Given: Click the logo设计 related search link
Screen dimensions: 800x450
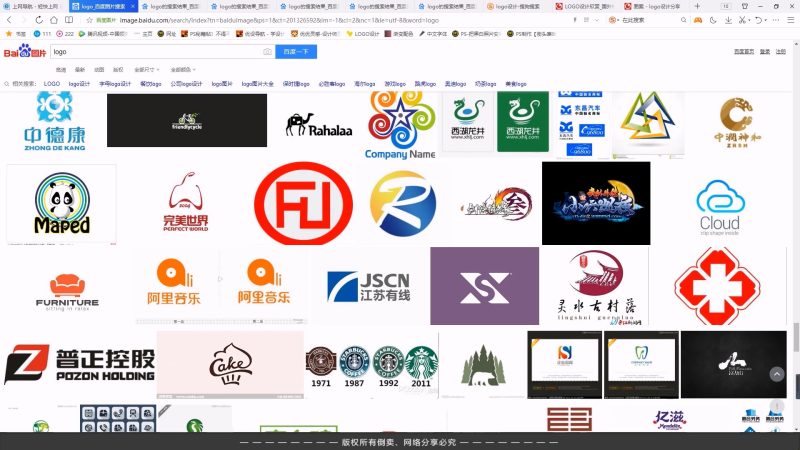Looking at the screenshot, I should (x=77, y=84).
